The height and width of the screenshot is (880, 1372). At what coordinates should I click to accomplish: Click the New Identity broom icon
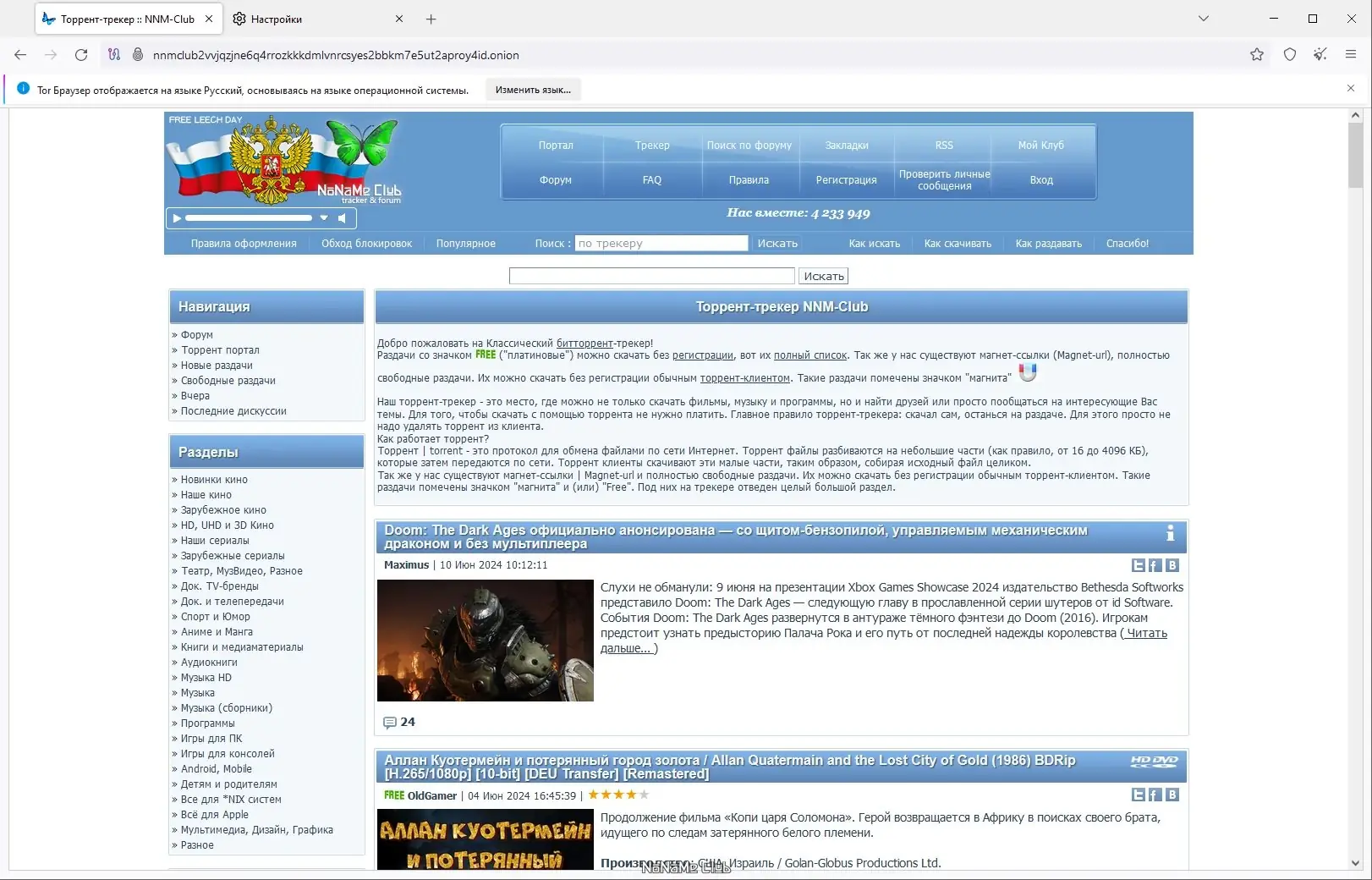click(1320, 55)
